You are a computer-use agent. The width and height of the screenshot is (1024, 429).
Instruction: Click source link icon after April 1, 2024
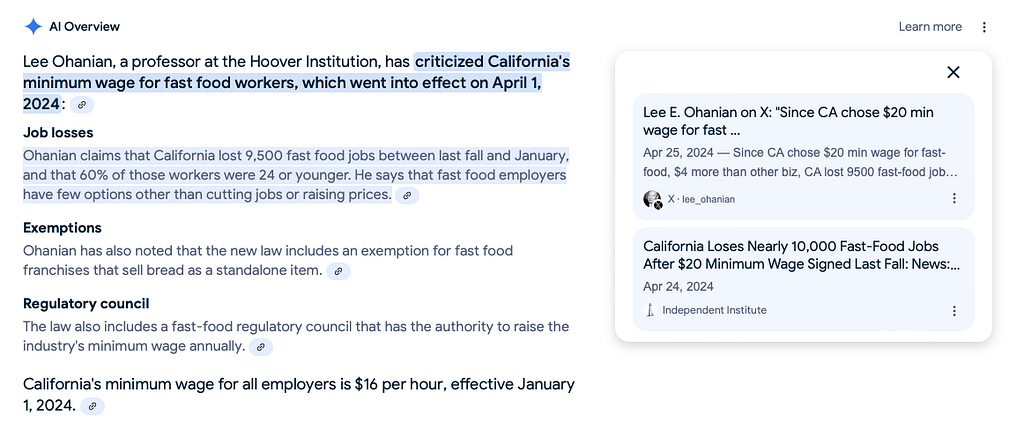coord(82,104)
